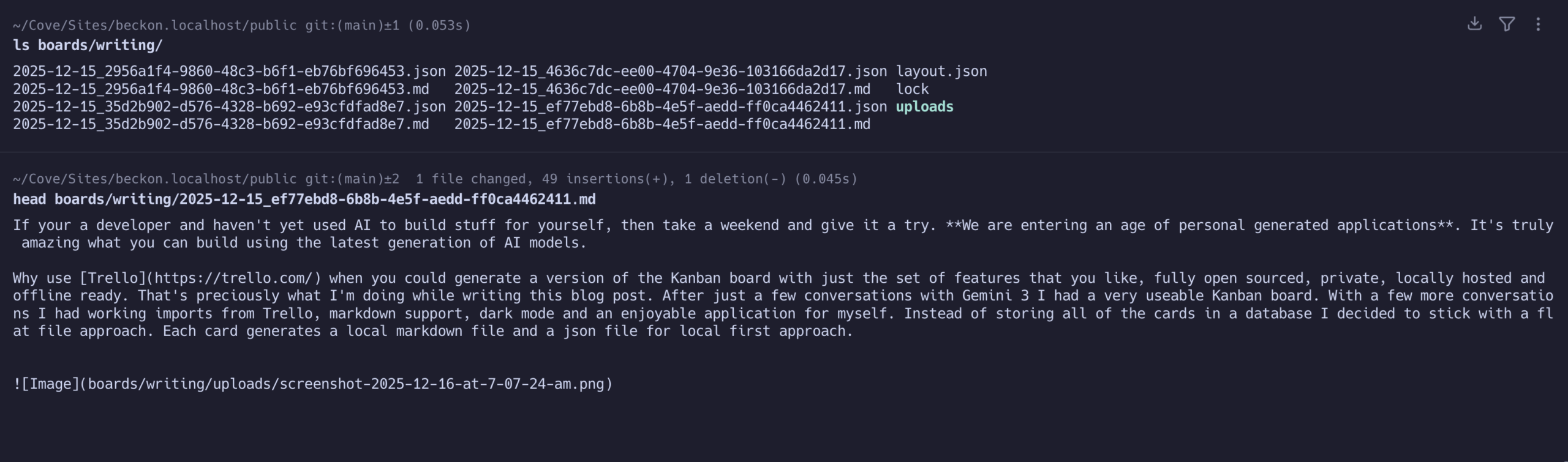Click the 2956a1f4 .md file name
Screen dimensions: 1568x462
tap(221, 89)
